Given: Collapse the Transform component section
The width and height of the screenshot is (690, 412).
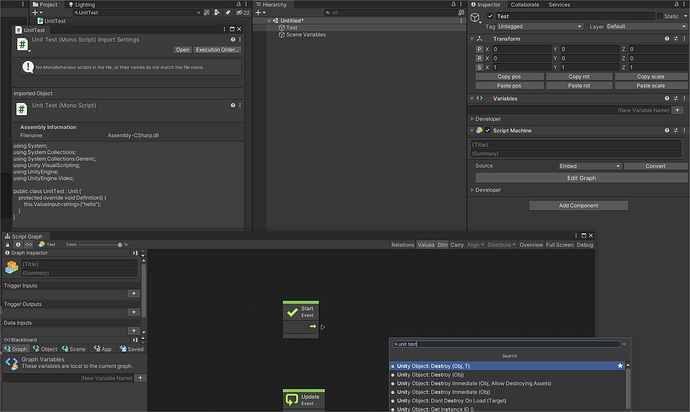Looking at the screenshot, I should (473, 37).
